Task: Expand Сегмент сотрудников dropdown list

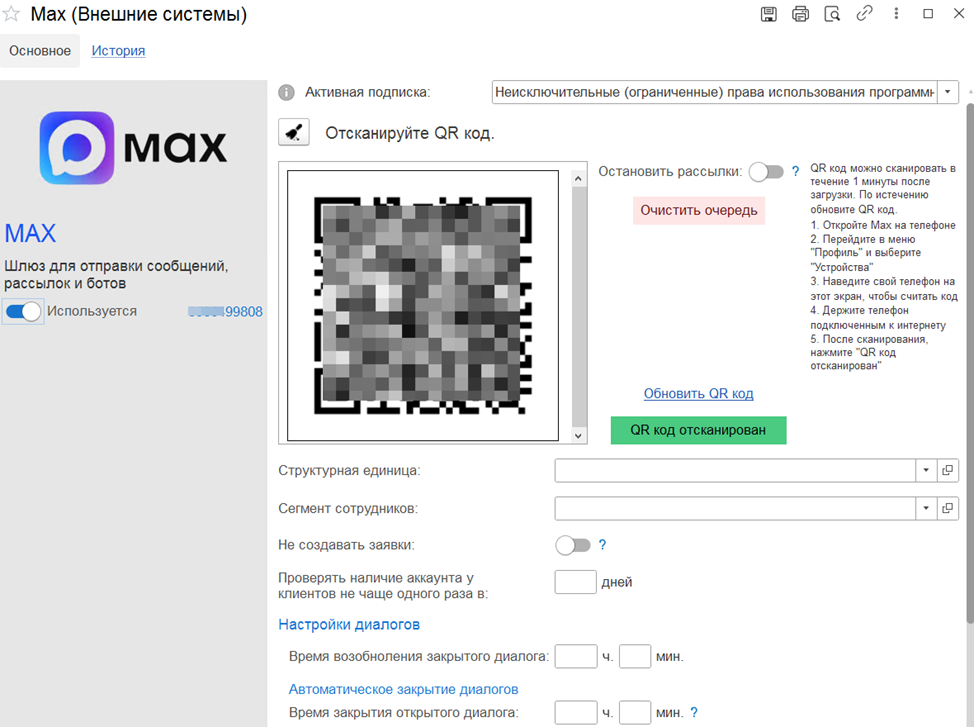Action: coord(926,508)
